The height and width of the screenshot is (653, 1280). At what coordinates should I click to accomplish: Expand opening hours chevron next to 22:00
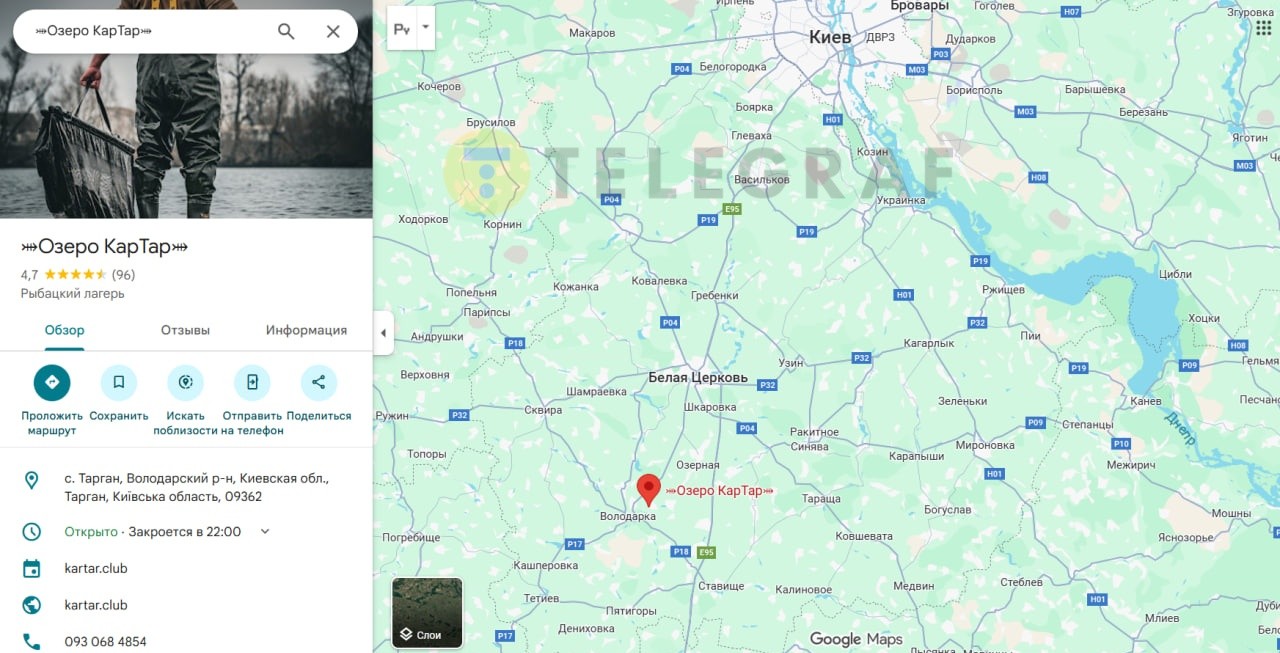pos(265,531)
